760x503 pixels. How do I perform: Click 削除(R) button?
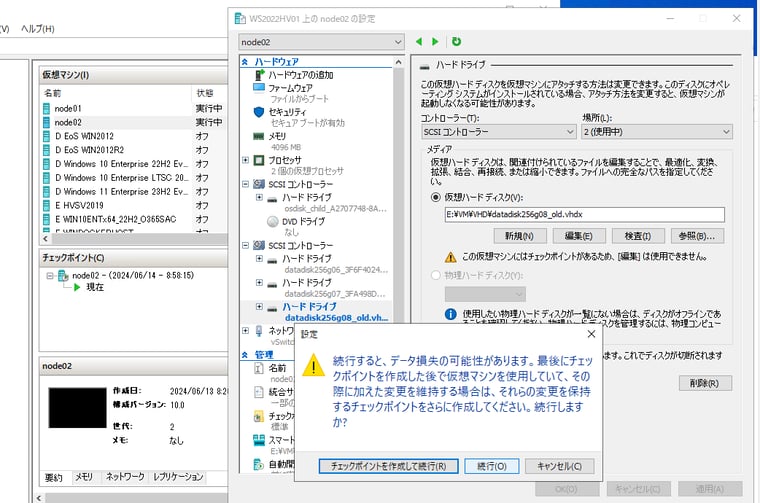click(704, 383)
